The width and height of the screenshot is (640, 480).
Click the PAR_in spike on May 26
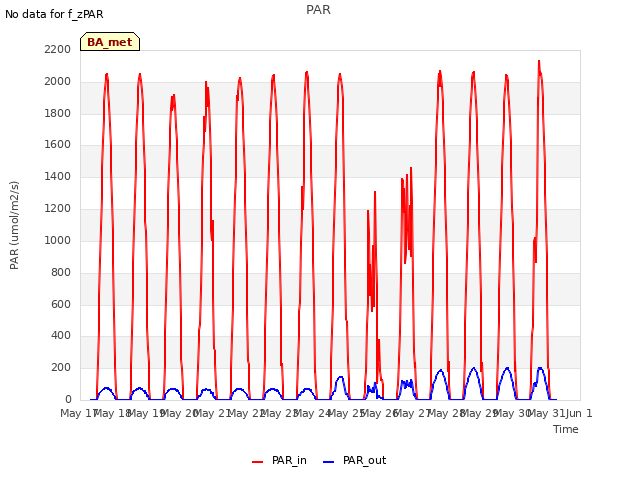[375, 192]
